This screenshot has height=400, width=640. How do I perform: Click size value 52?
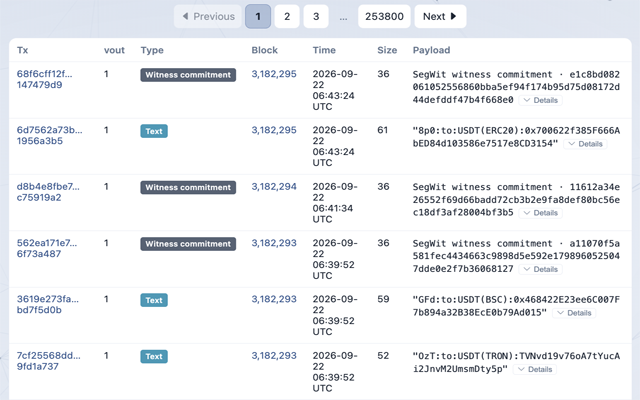(383, 356)
